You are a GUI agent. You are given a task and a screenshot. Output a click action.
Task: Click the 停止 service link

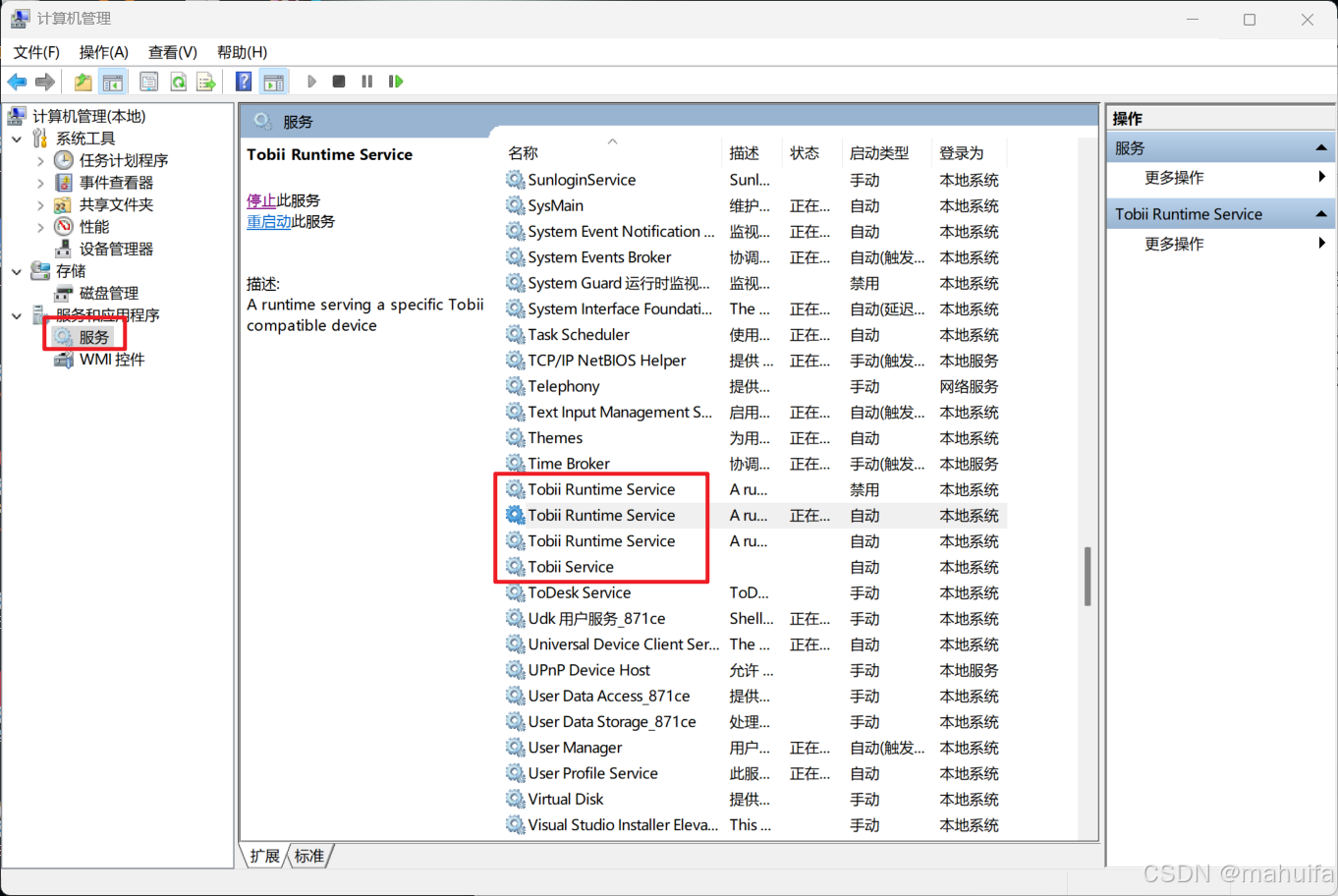pos(261,200)
